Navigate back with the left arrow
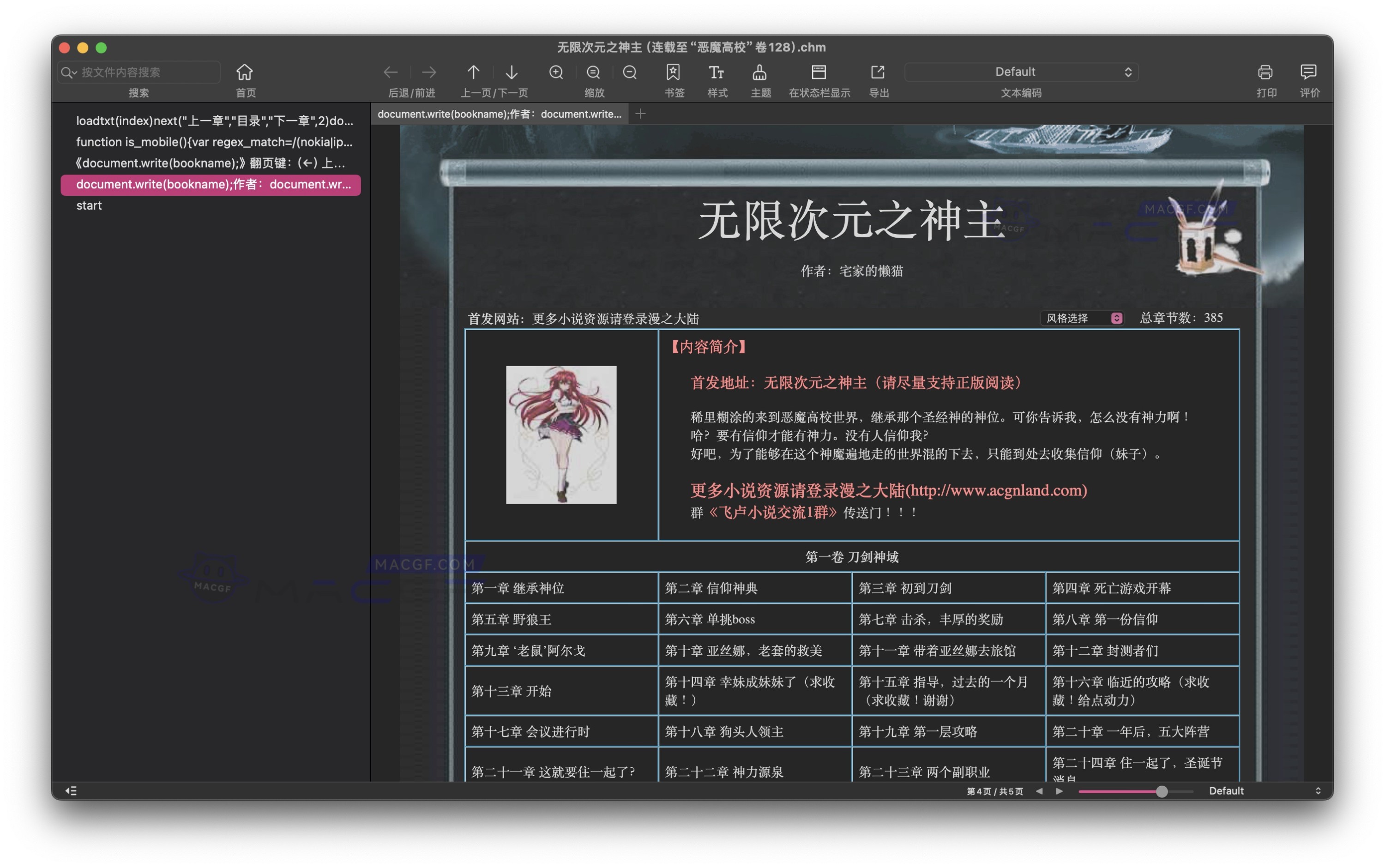The height and width of the screenshot is (868, 1385). pyautogui.click(x=391, y=72)
